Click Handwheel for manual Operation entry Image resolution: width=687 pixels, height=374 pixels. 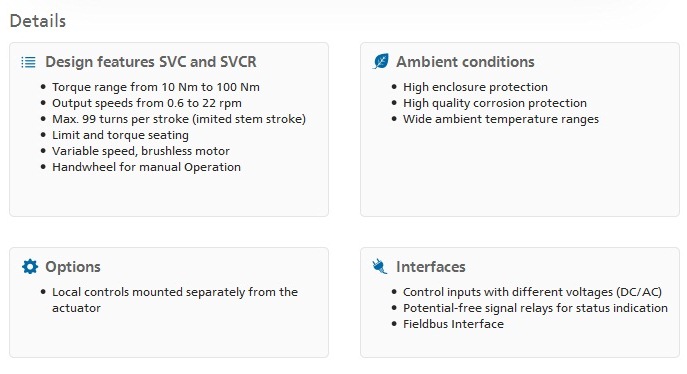click(x=146, y=167)
